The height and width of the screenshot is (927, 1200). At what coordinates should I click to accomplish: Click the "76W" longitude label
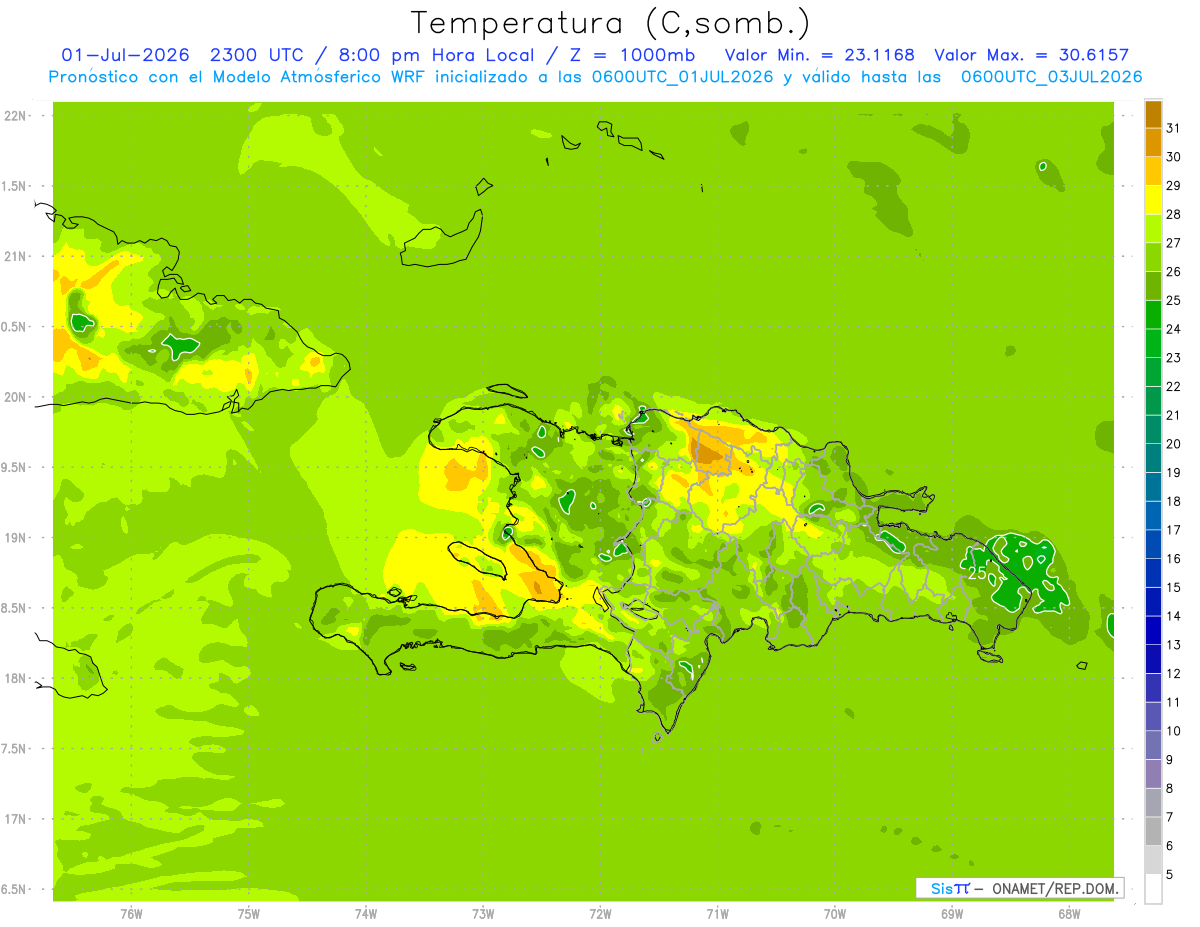131,913
